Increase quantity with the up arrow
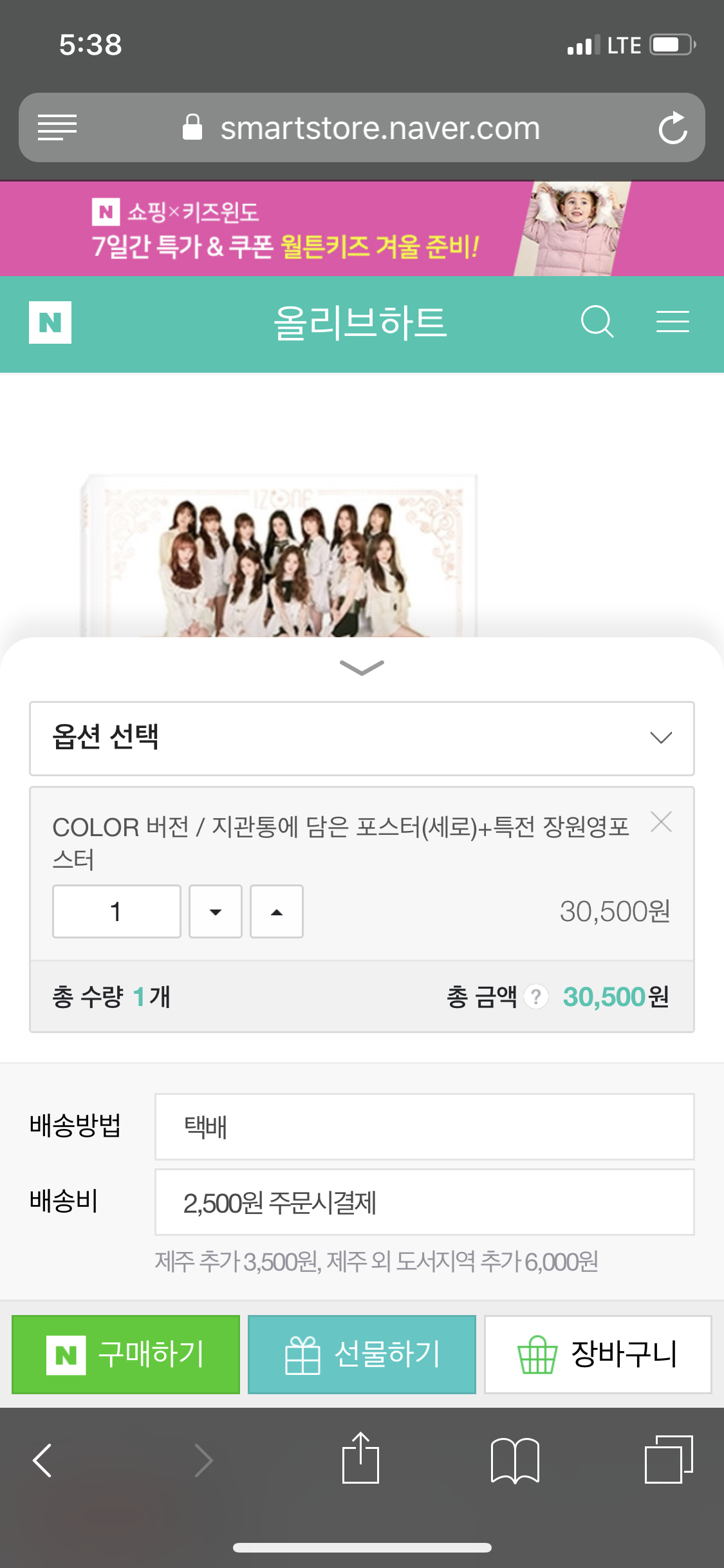This screenshot has width=724, height=1568. [277, 911]
